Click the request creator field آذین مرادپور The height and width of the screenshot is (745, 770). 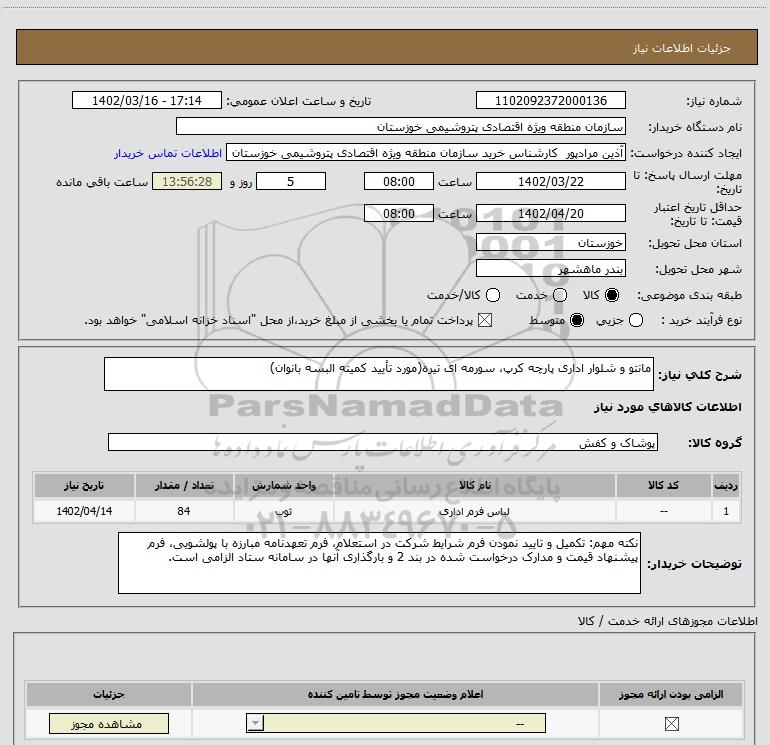pos(426,153)
